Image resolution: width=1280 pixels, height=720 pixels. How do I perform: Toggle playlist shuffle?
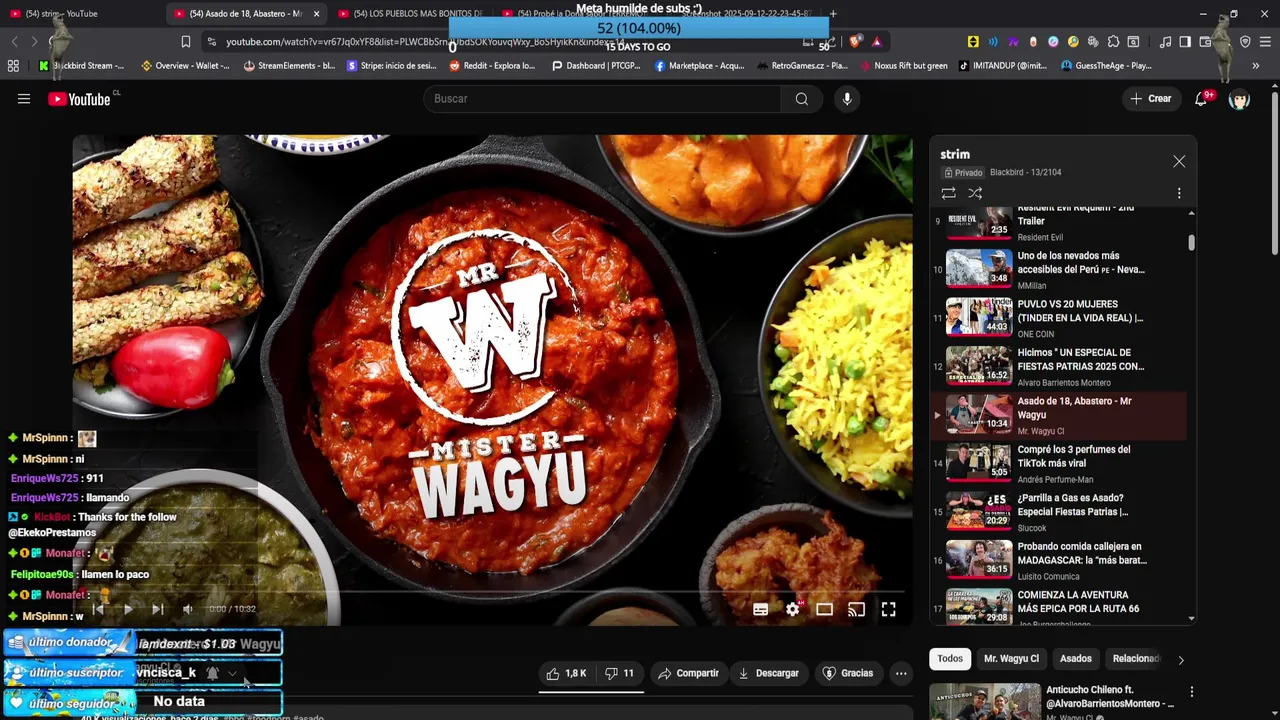click(x=975, y=193)
